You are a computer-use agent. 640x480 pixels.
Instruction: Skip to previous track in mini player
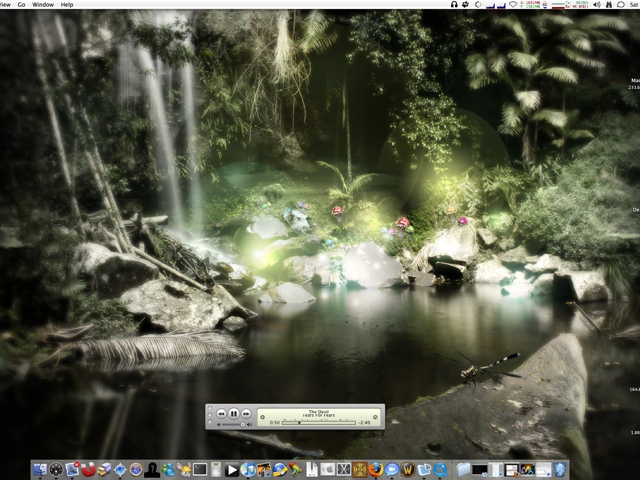(221, 413)
